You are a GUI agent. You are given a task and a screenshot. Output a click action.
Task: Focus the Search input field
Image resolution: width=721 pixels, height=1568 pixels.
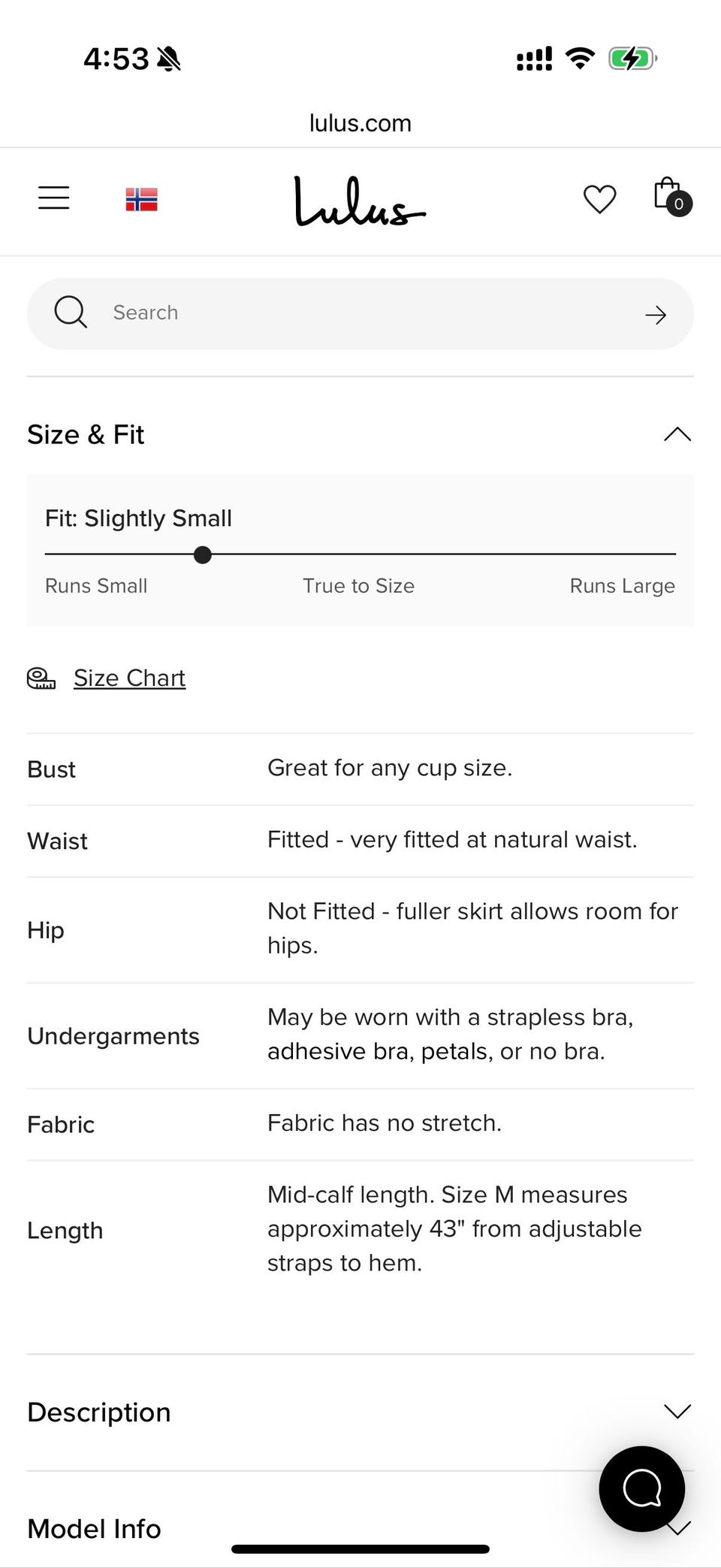click(x=360, y=313)
